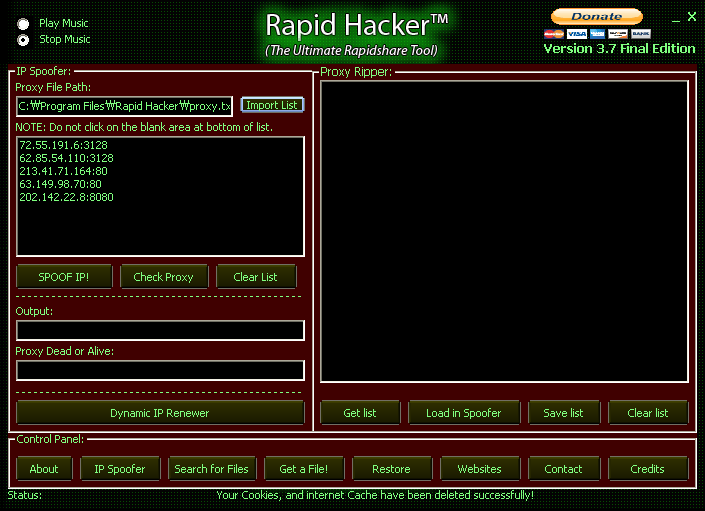705x511 pixels.
Task: Select proxy 62.85.54.110:3128 in list
Action: pyautogui.click(x=66, y=158)
